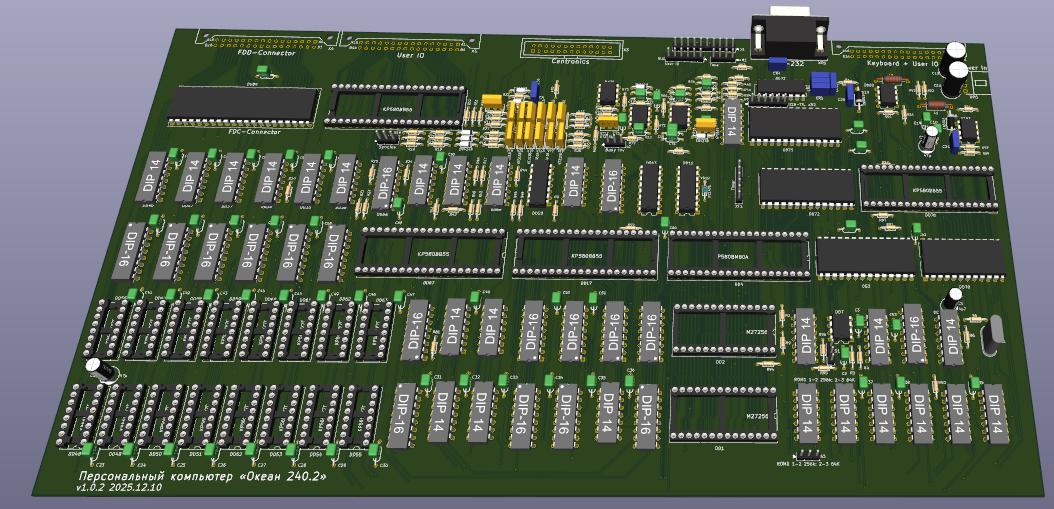
Task: Click the DB9 RS-232 serial connector
Action: (x=791, y=32)
